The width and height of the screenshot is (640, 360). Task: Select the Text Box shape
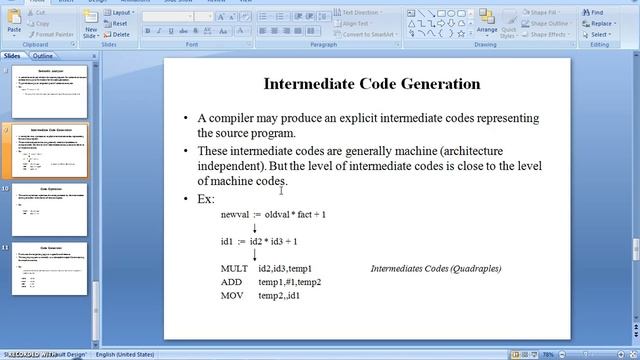(411, 13)
